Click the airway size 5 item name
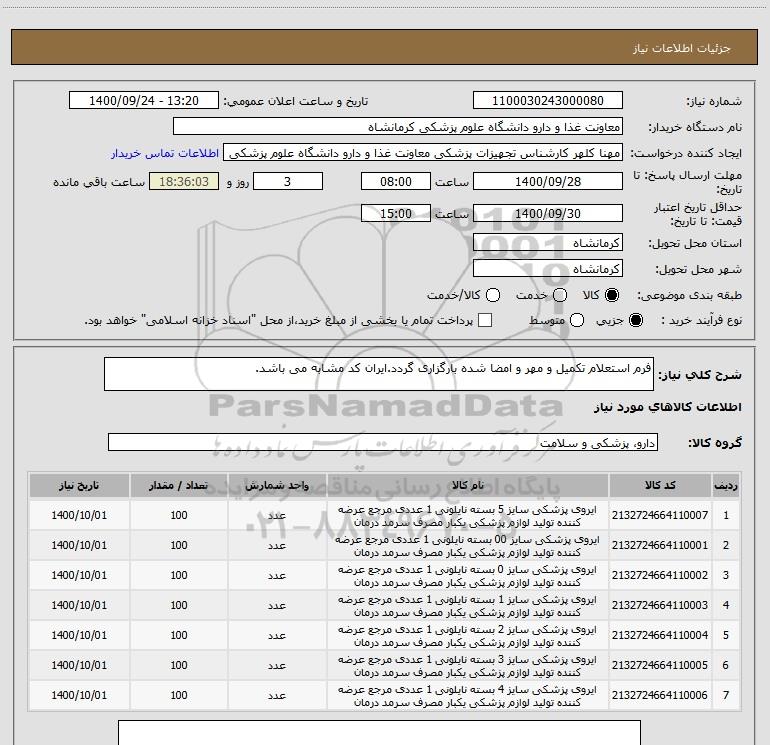This screenshot has width=770, height=745. coord(468,516)
